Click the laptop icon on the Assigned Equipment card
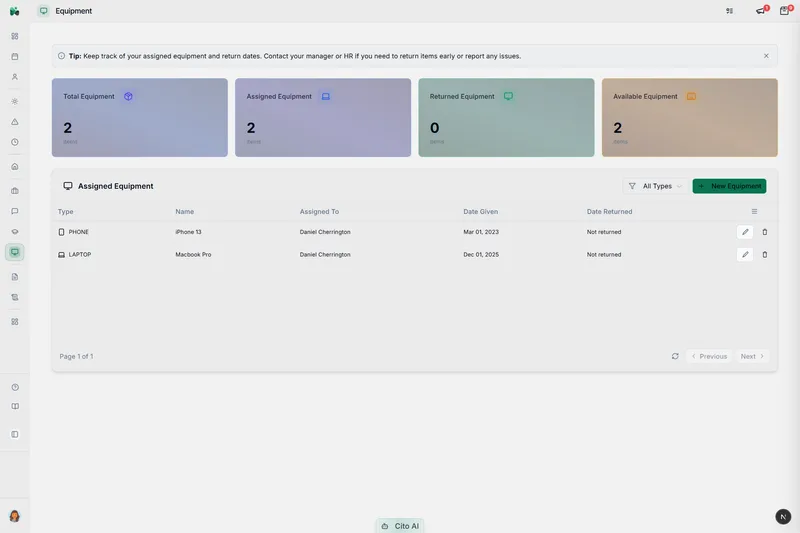The width and height of the screenshot is (800, 533). 326,96
